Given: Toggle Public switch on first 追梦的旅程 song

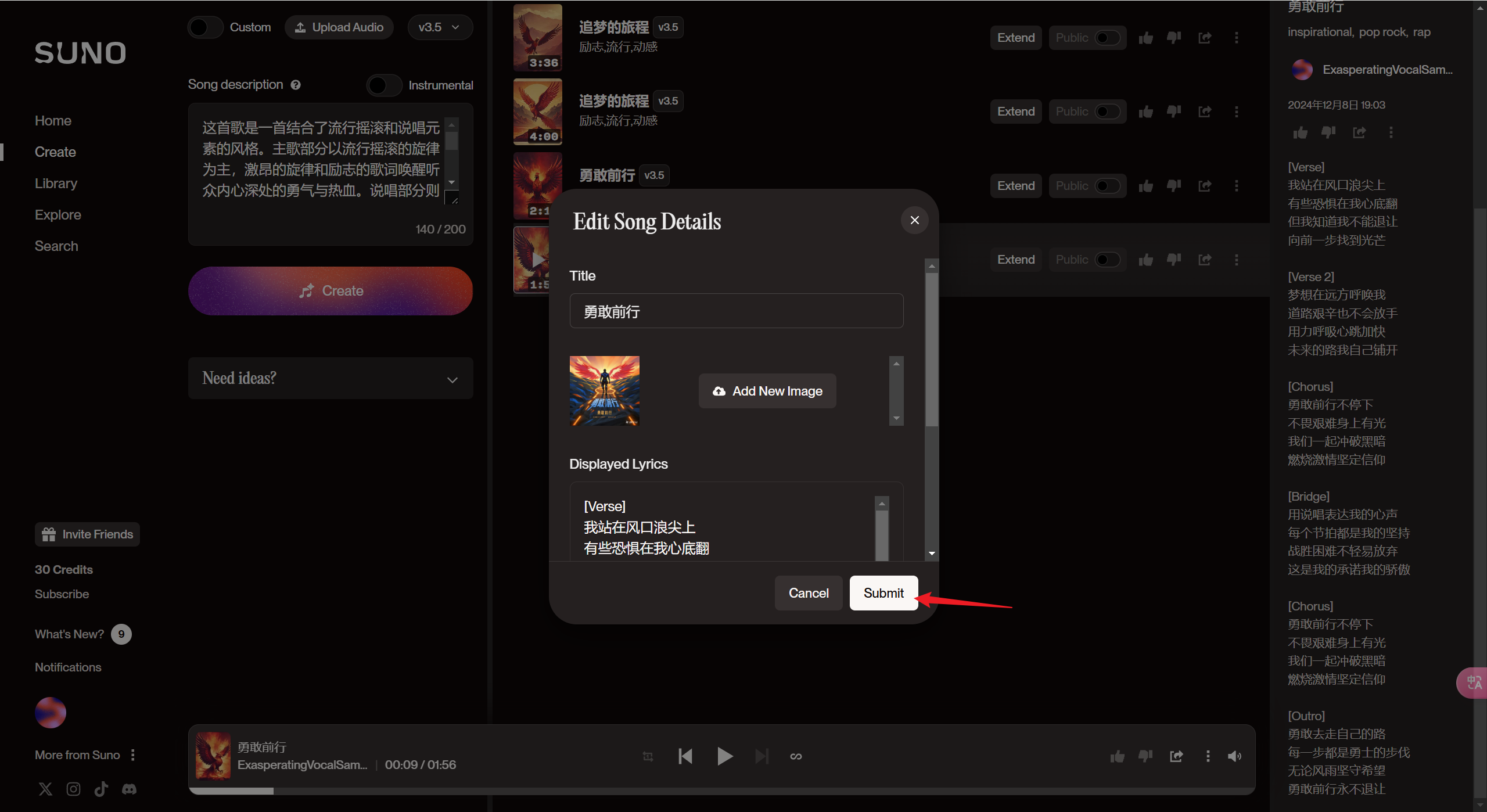Looking at the screenshot, I should (x=1107, y=38).
